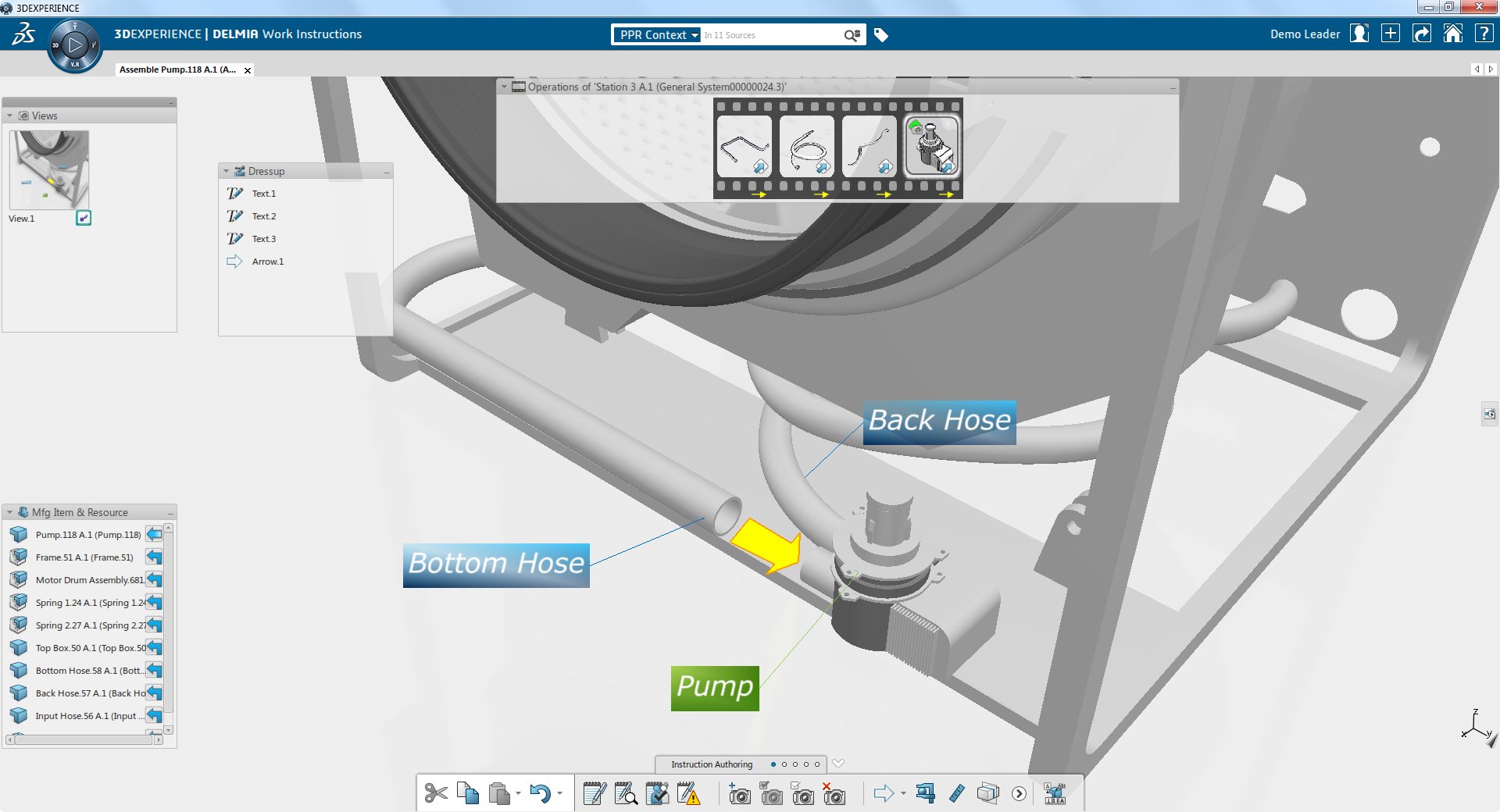Open the PPR Context dropdown
The height and width of the screenshot is (812, 1500).
click(656, 35)
